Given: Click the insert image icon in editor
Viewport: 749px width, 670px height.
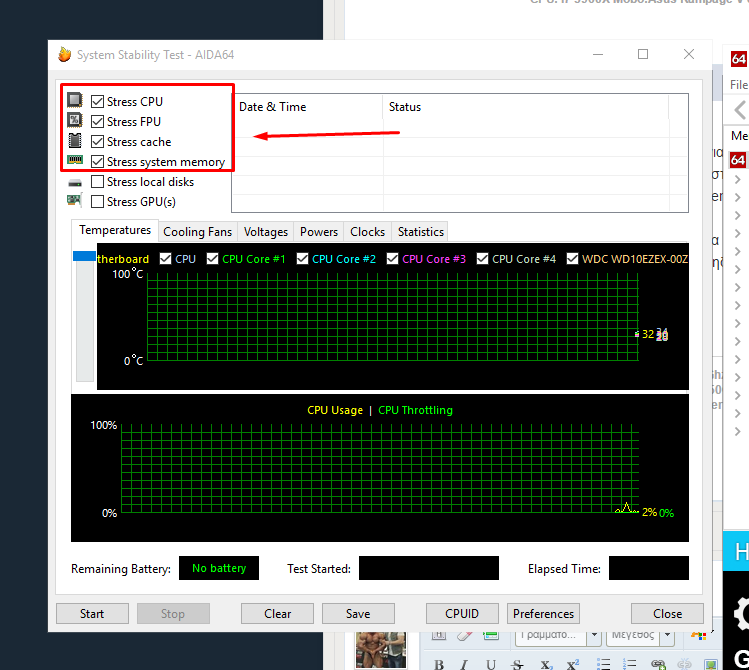Looking at the screenshot, I should (711, 664).
